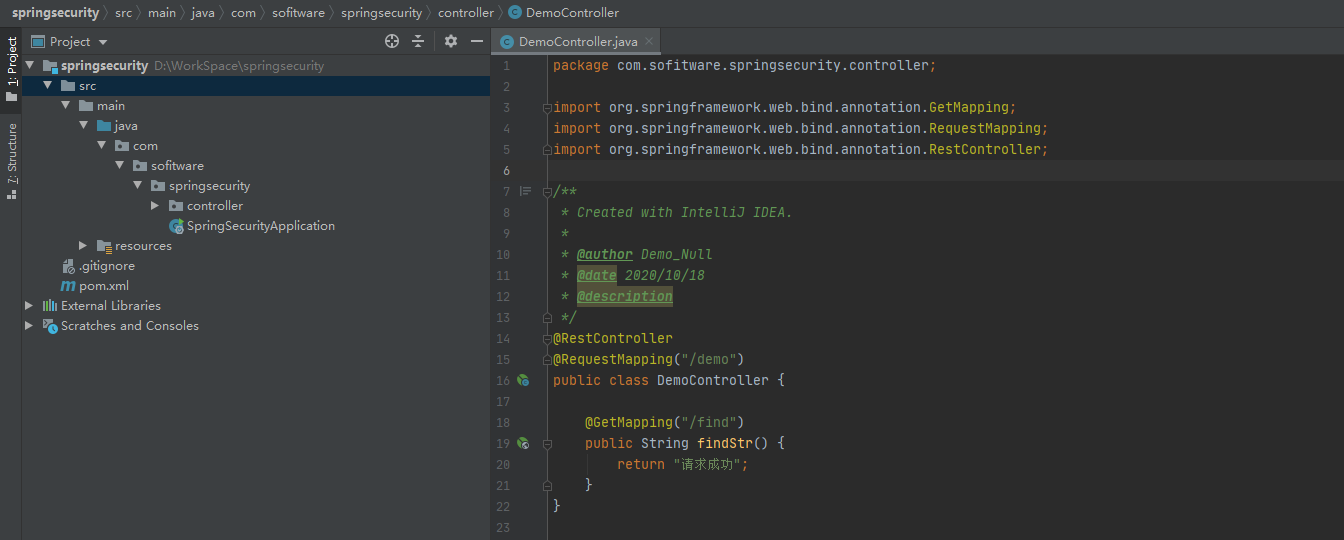Click the @author tag in Javadoc
The height and width of the screenshot is (540, 1344).
(x=604, y=254)
